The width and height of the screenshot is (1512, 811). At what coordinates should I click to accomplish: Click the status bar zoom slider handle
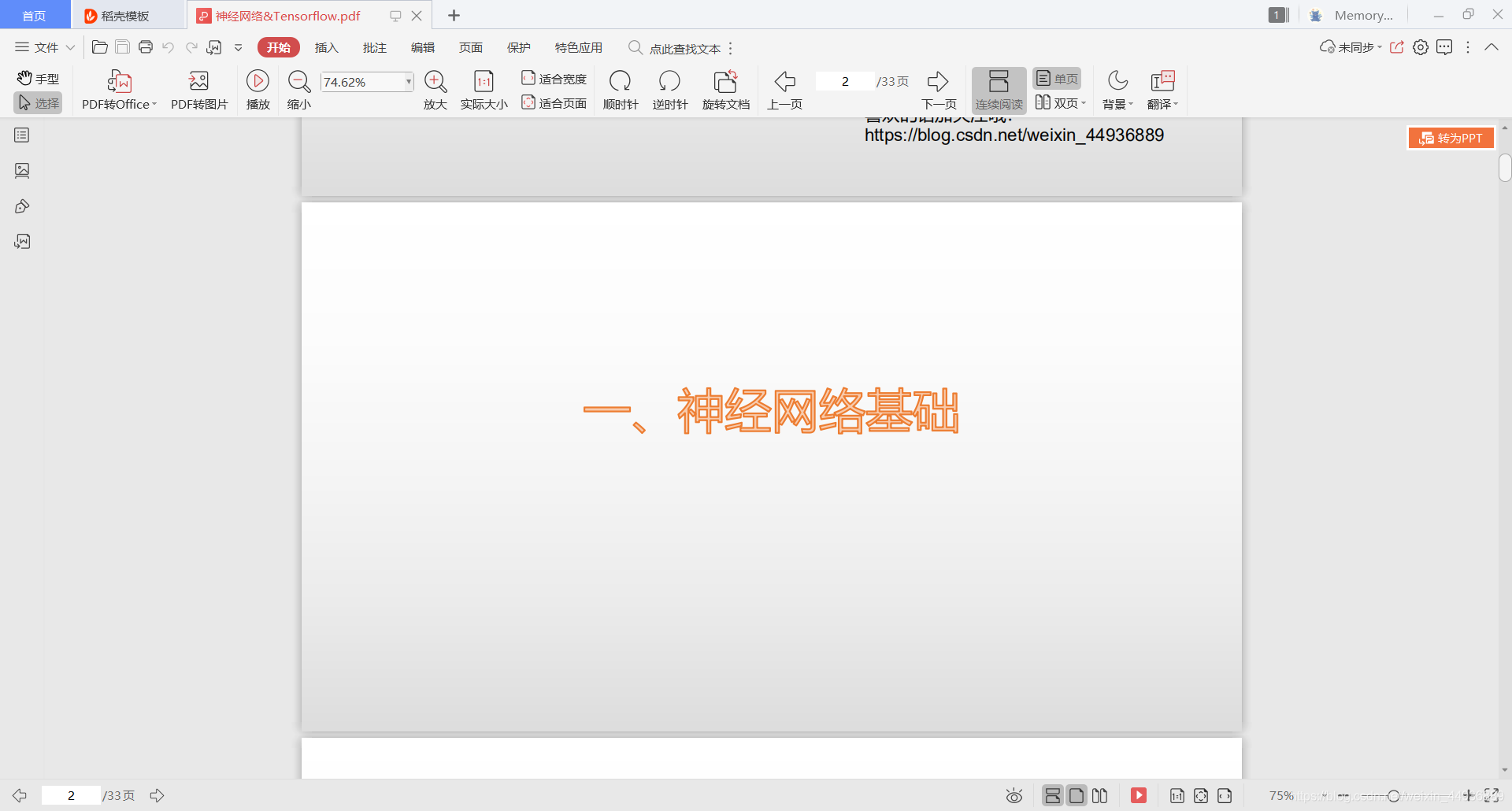(x=1394, y=796)
